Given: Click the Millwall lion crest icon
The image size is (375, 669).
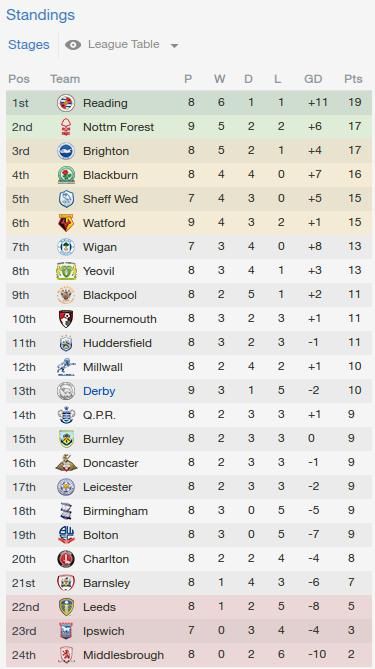Looking at the screenshot, I should coord(66,367).
